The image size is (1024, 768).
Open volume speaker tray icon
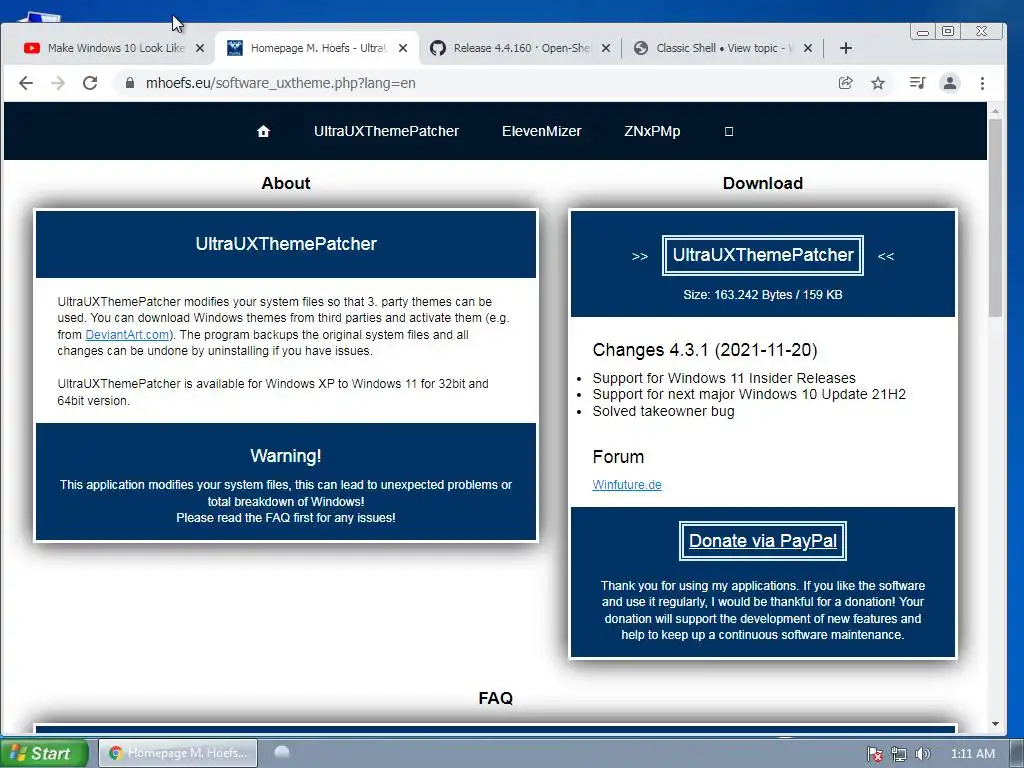[x=922, y=754]
